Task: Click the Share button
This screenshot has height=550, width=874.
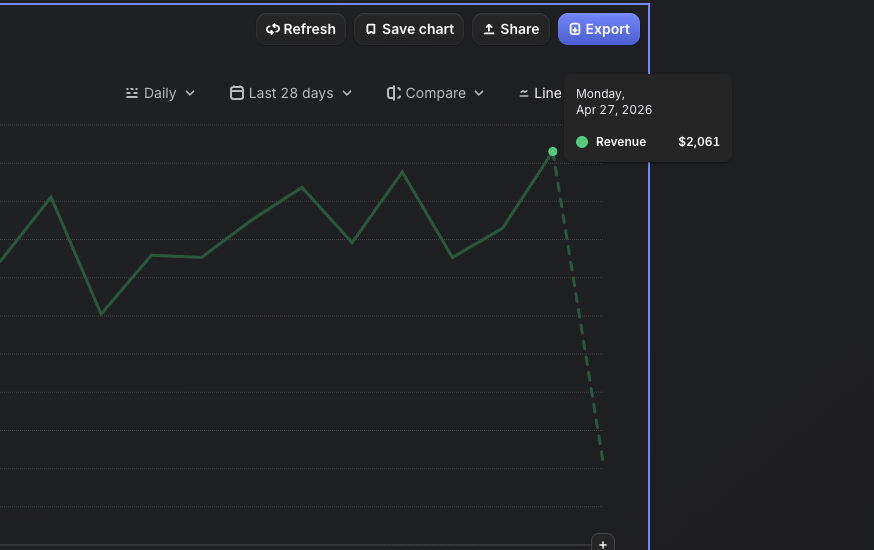Action: pos(511,29)
